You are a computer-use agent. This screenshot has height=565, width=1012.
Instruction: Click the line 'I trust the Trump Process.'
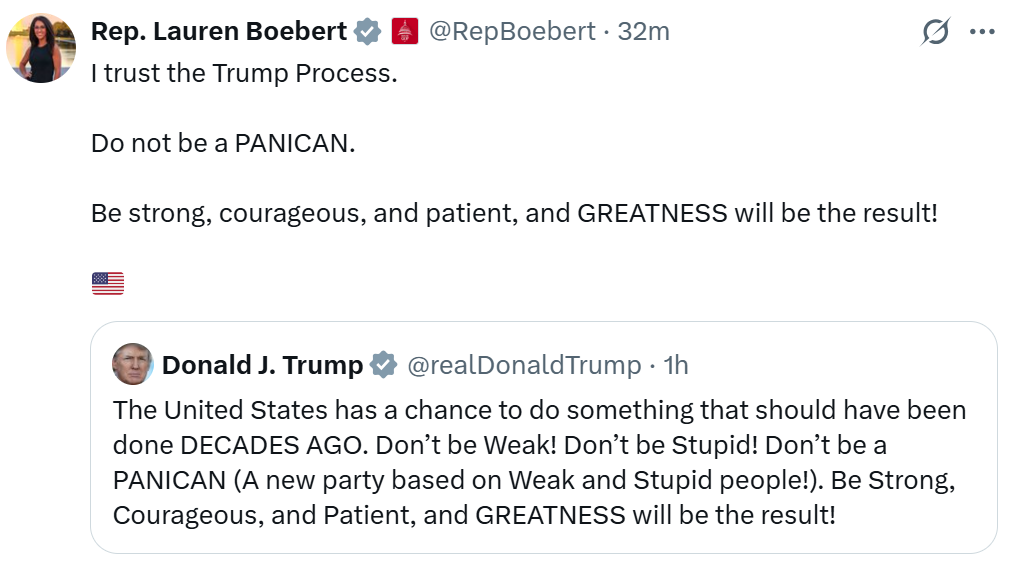coord(244,75)
